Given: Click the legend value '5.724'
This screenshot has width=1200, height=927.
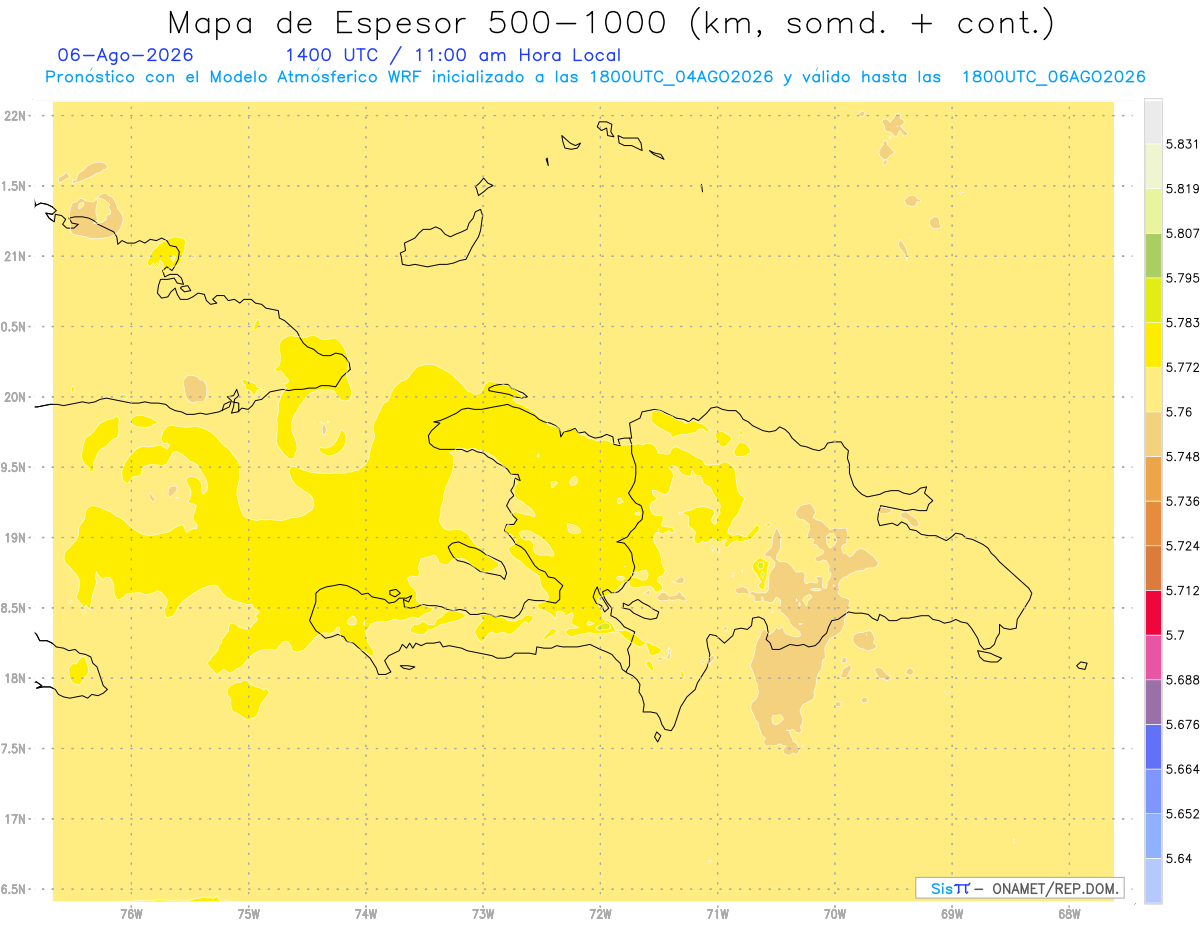Looking at the screenshot, I should (x=1183, y=546).
